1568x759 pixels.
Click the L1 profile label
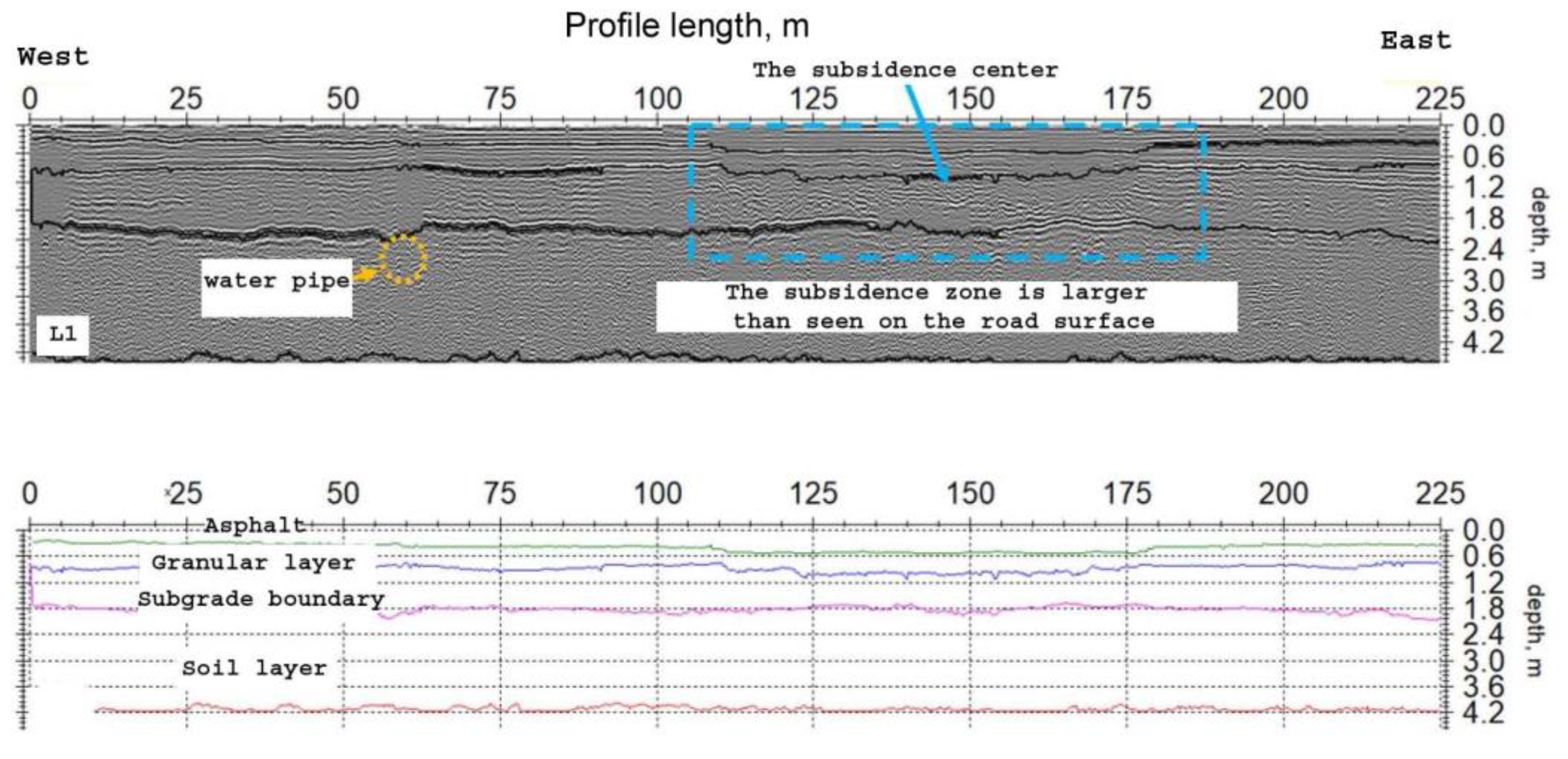[x=63, y=334]
